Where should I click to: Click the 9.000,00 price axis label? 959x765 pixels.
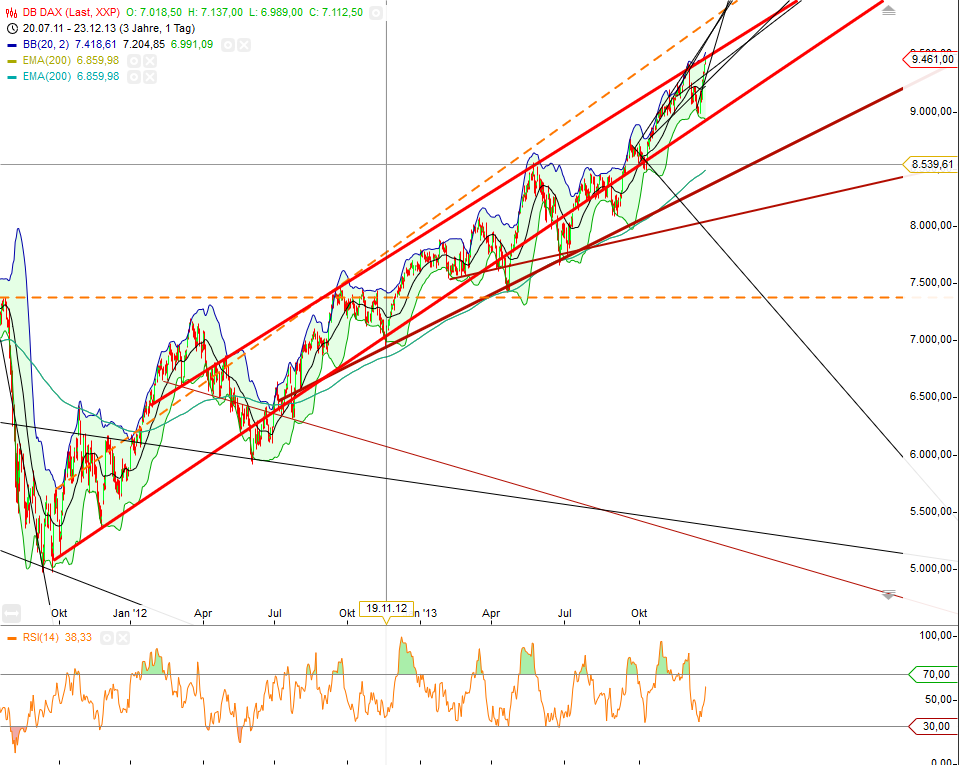pyautogui.click(x=932, y=111)
